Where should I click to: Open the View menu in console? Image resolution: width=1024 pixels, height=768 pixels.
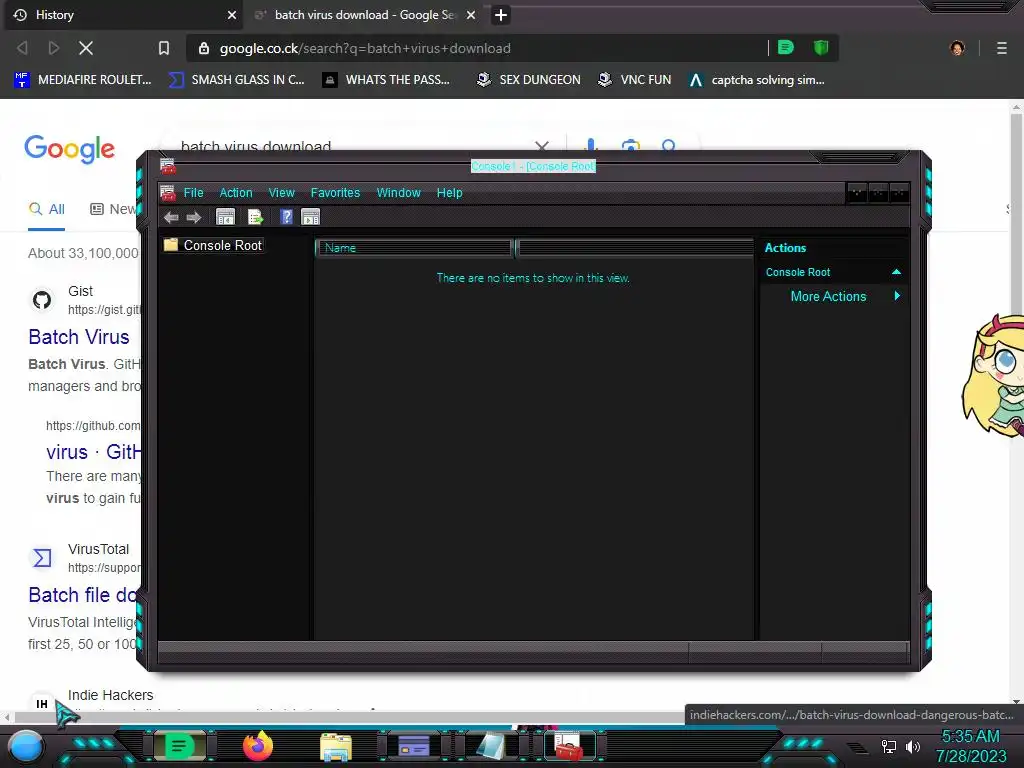281,193
